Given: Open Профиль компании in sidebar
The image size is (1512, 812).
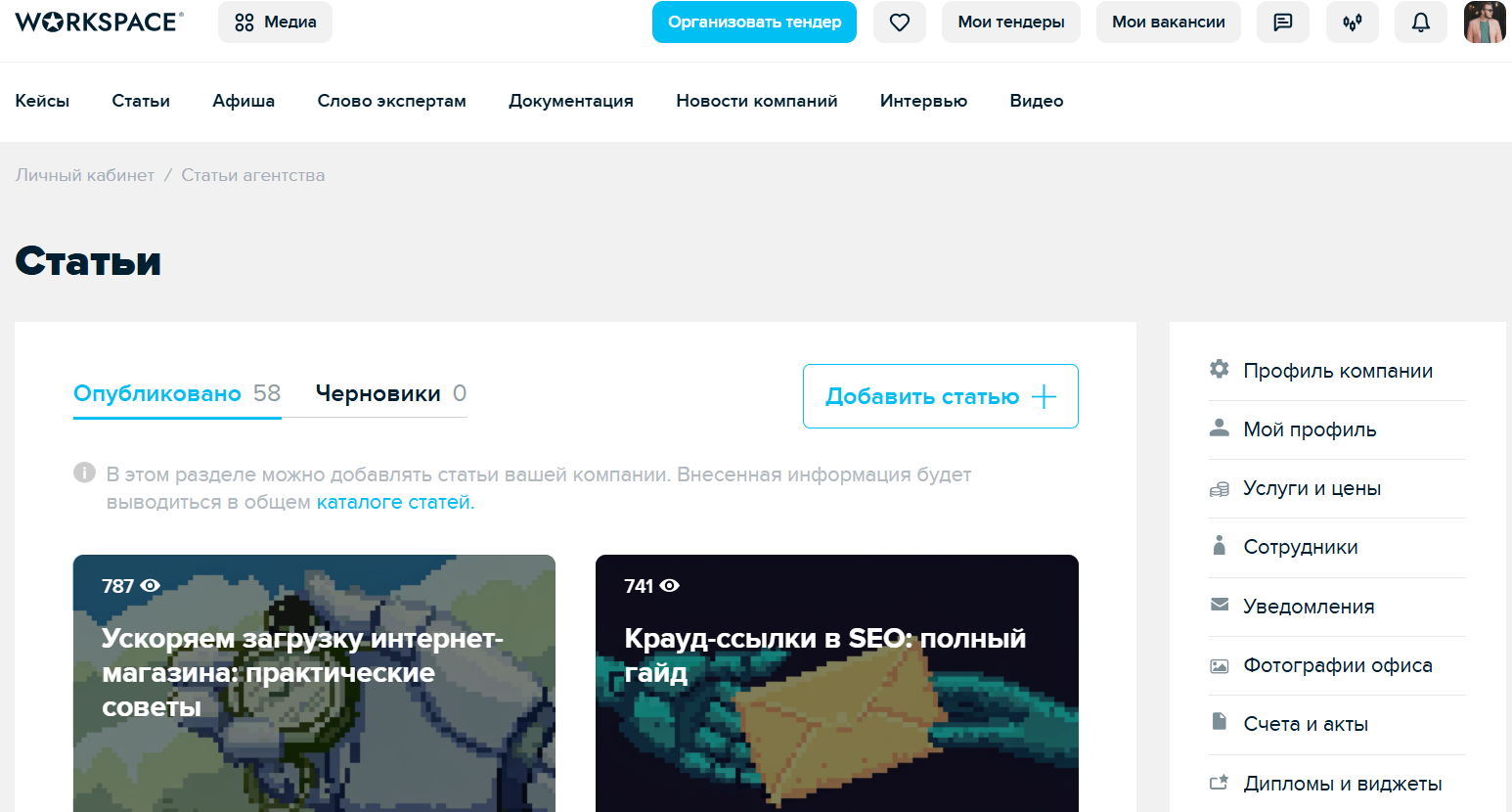Looking at the screenshot, I should [x=1337, y=371].
